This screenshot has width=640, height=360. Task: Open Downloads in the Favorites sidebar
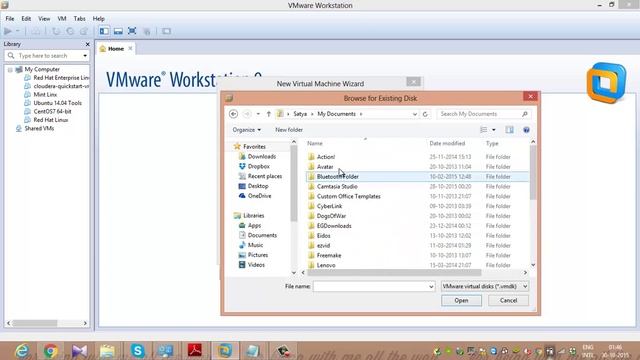(x=262, y=156)
